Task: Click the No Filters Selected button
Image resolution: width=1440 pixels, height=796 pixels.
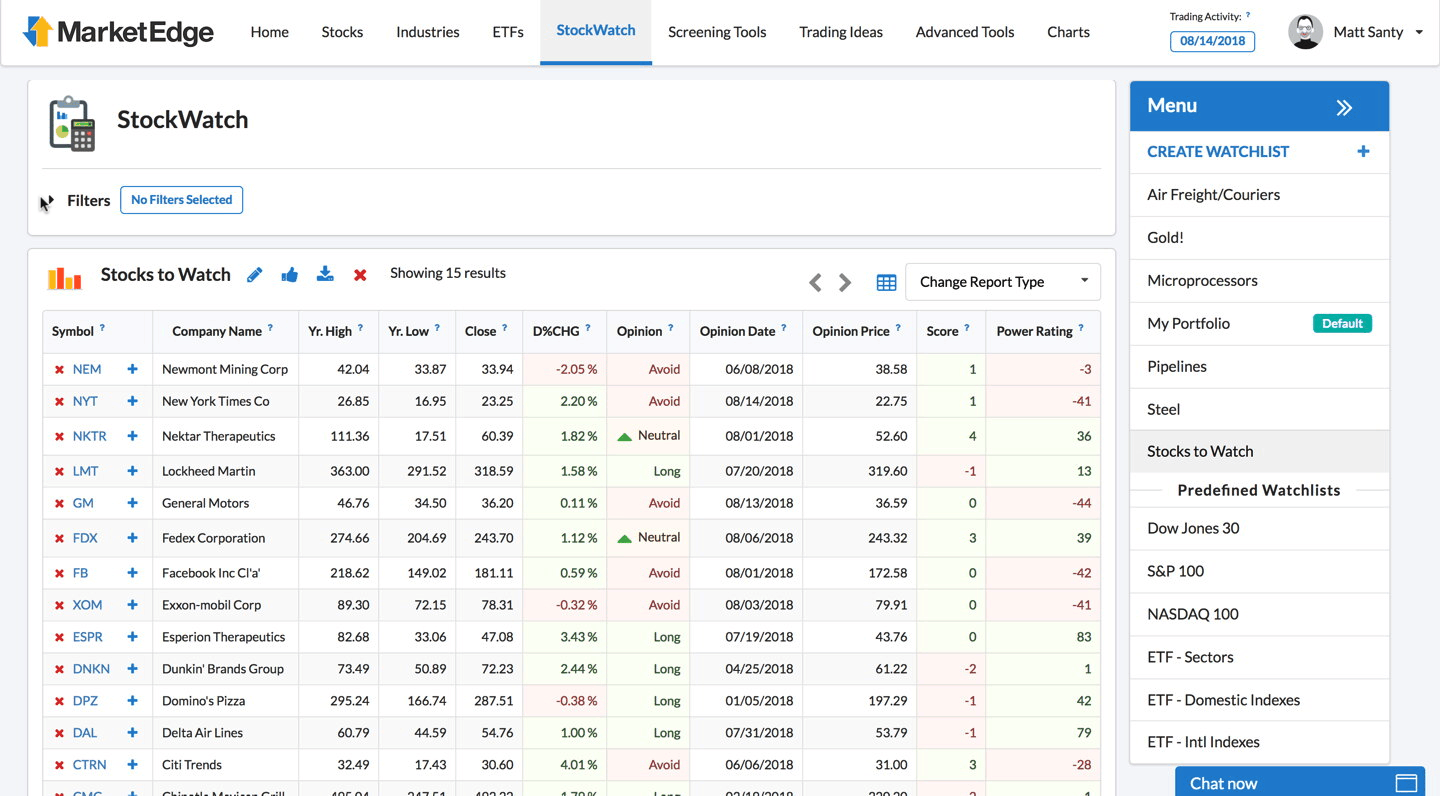Action: click(181, 200)
